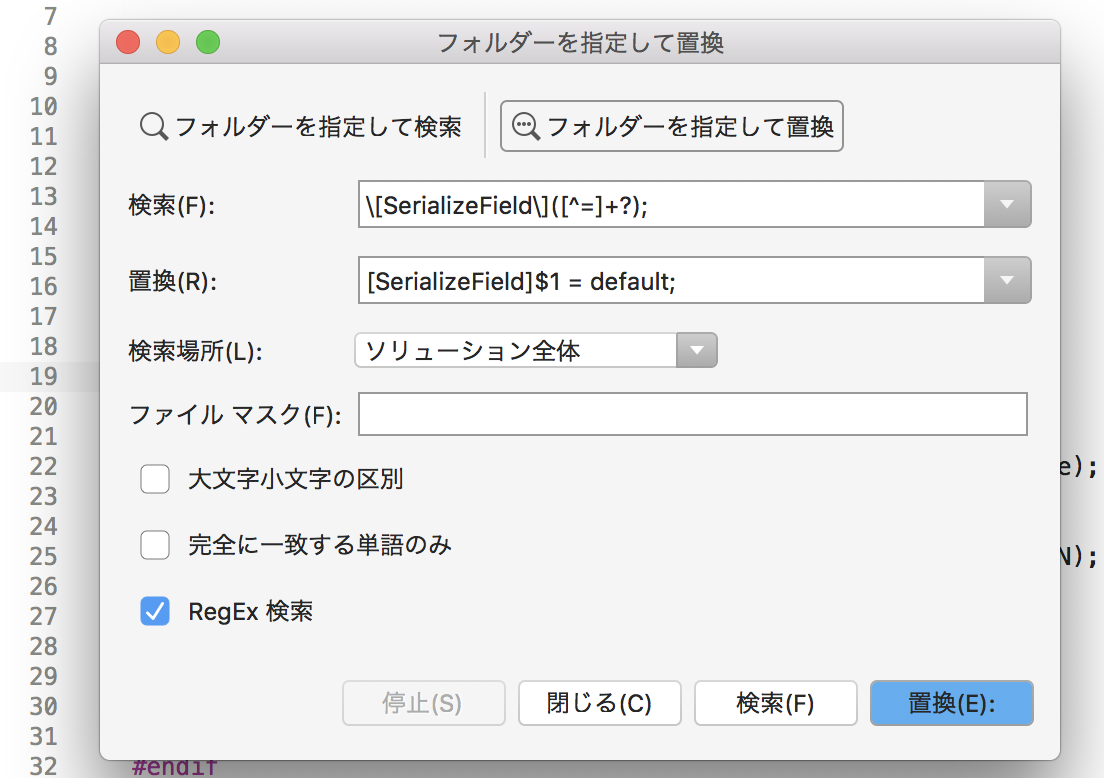Click the replacement text field
Screen dimensions: 1104x778
click(671, 281)
